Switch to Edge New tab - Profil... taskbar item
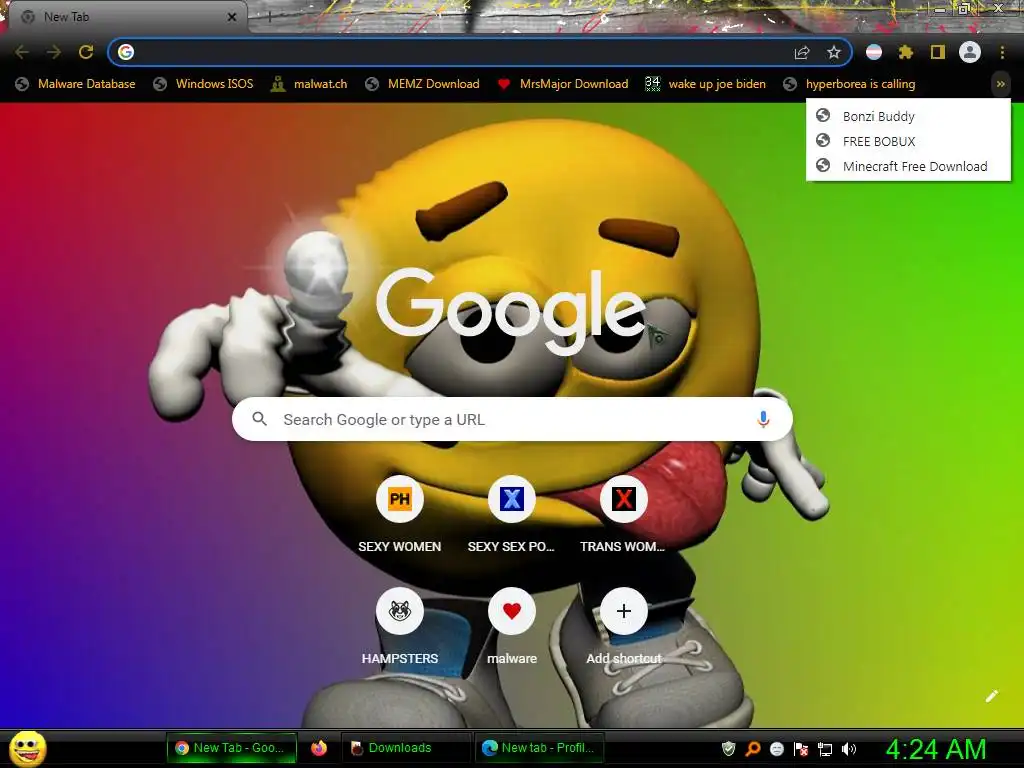The width and height of the screenshot is (1024, 768). tap(539, 748)
